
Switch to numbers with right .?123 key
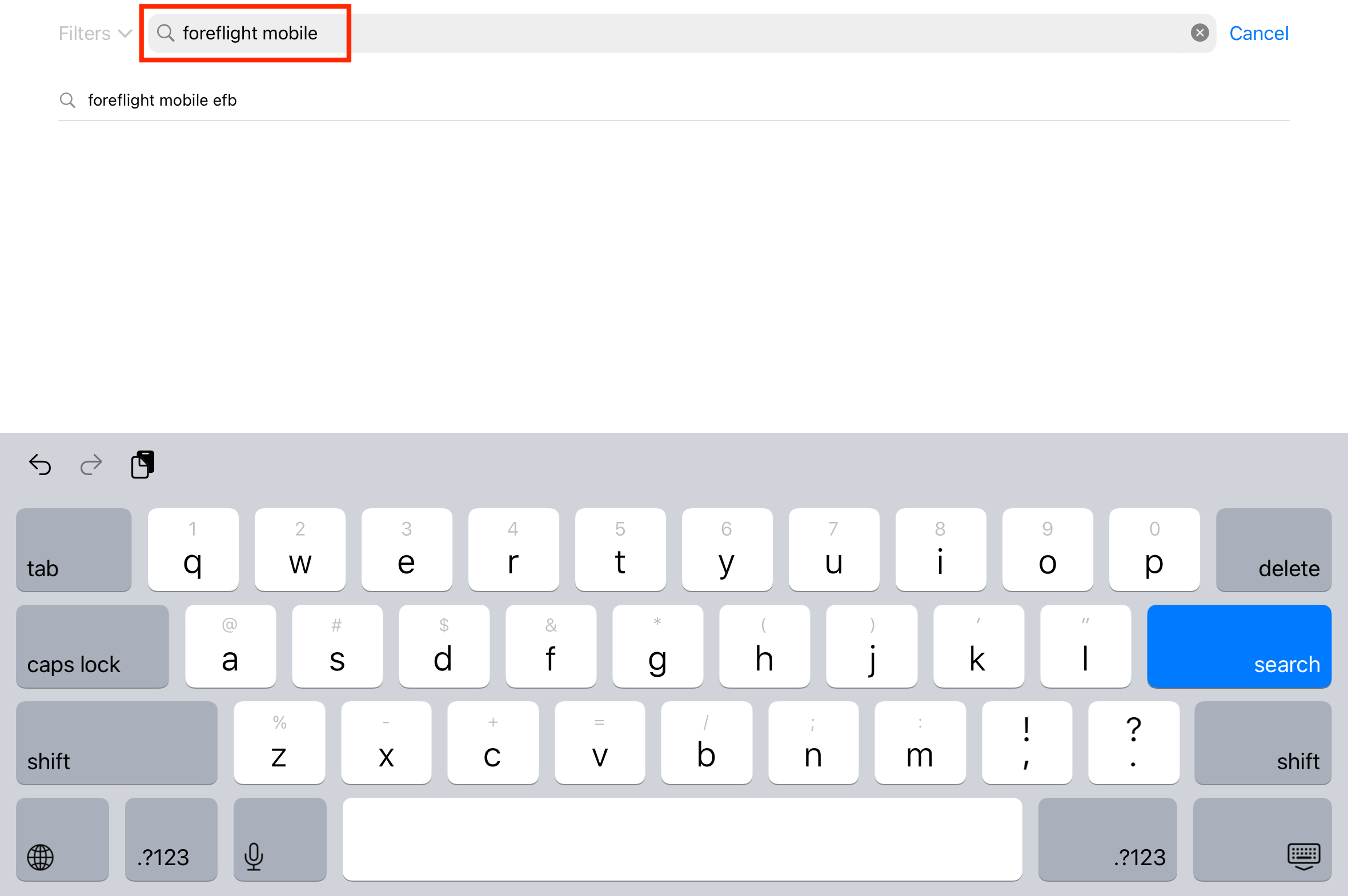pyautogui.click(x=1108, y=839)
